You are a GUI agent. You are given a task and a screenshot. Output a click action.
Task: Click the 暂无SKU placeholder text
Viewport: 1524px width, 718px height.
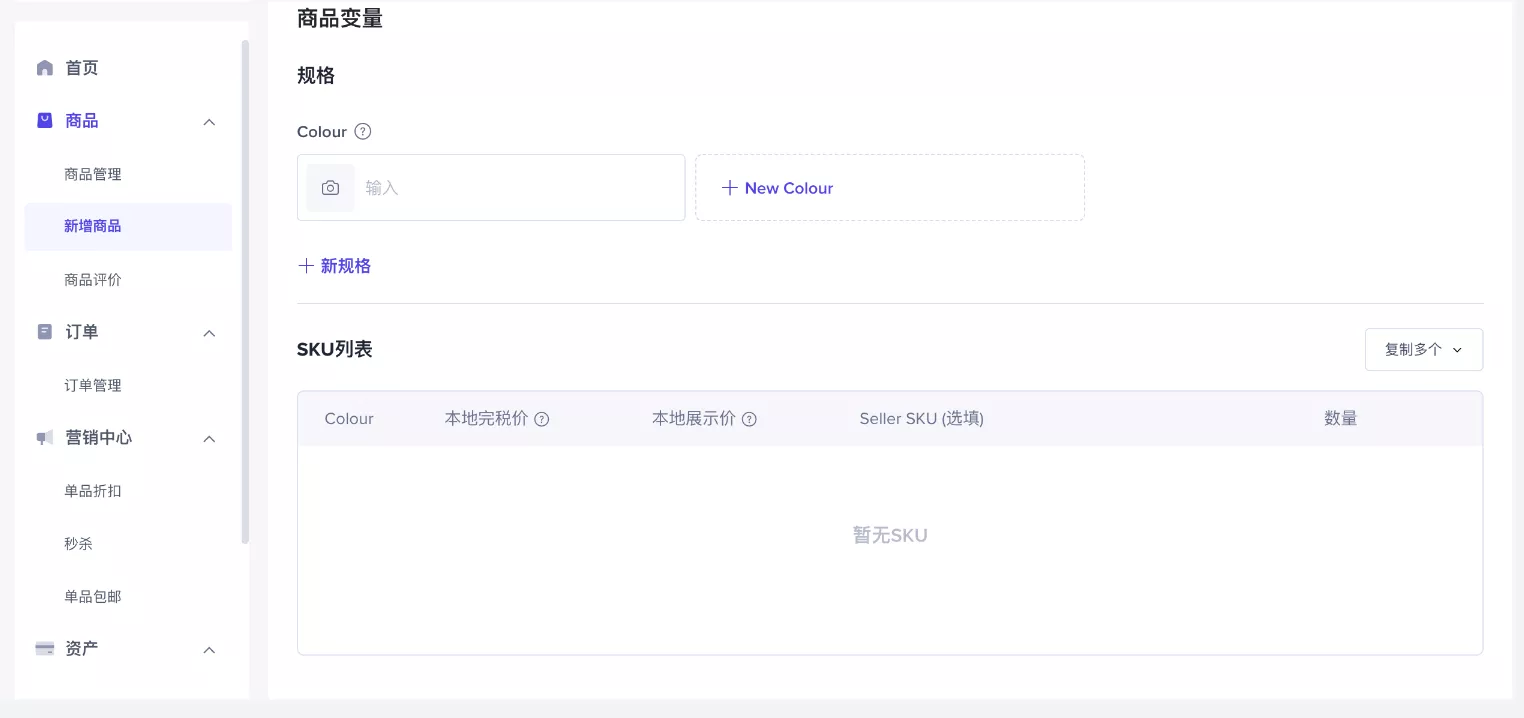click(890, 536)
